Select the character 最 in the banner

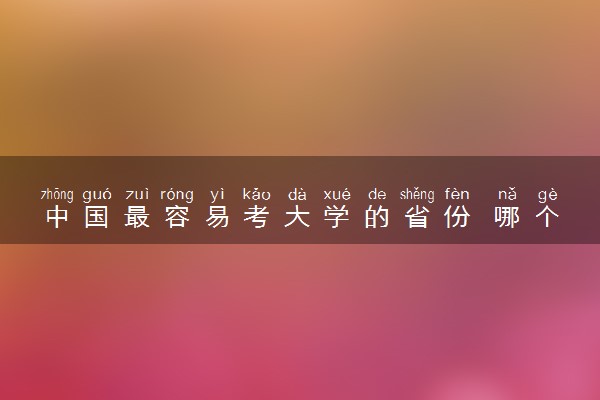[x=137, y=217]
